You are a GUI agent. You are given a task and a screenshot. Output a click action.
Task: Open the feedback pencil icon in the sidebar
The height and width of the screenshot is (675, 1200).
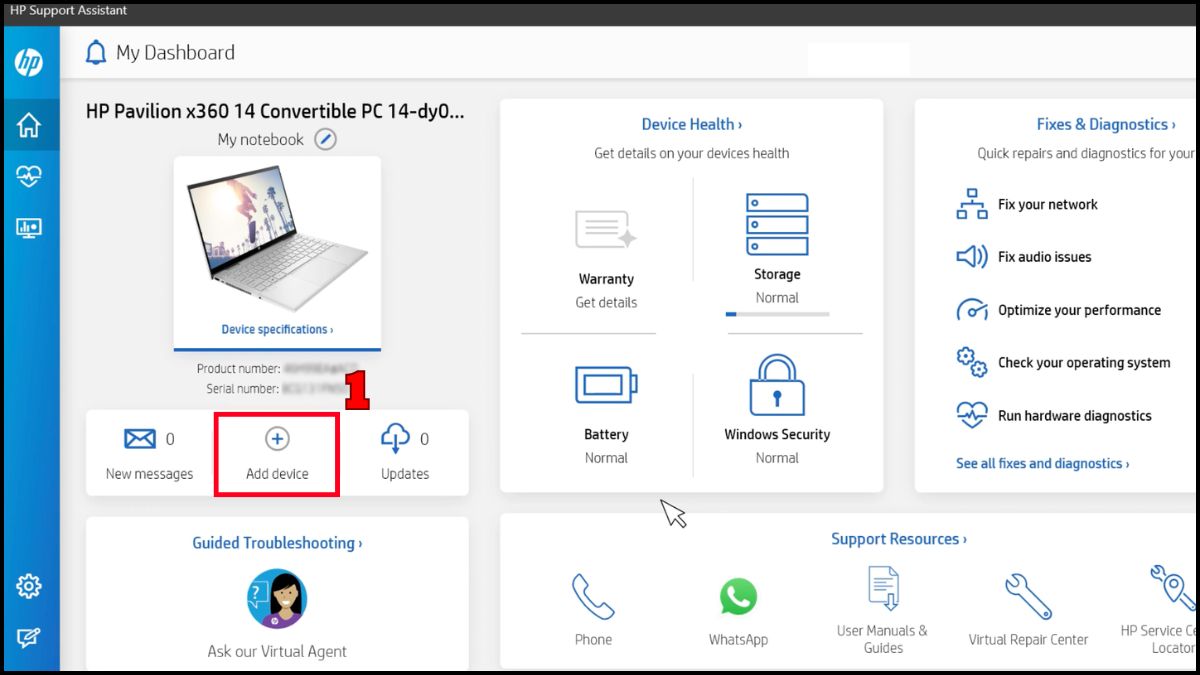coord(29,638)
